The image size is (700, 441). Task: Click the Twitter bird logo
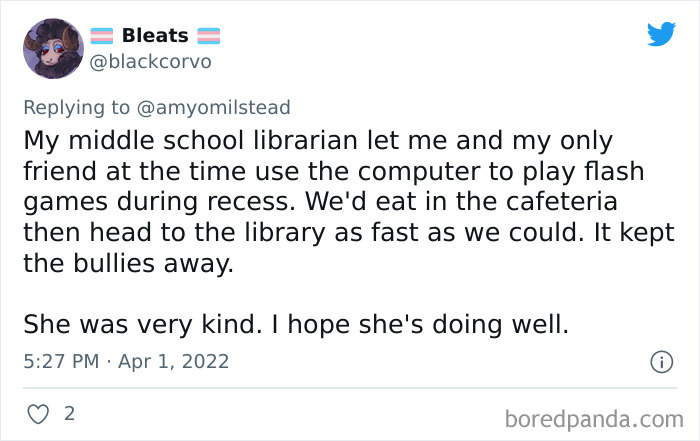(661, 35)
